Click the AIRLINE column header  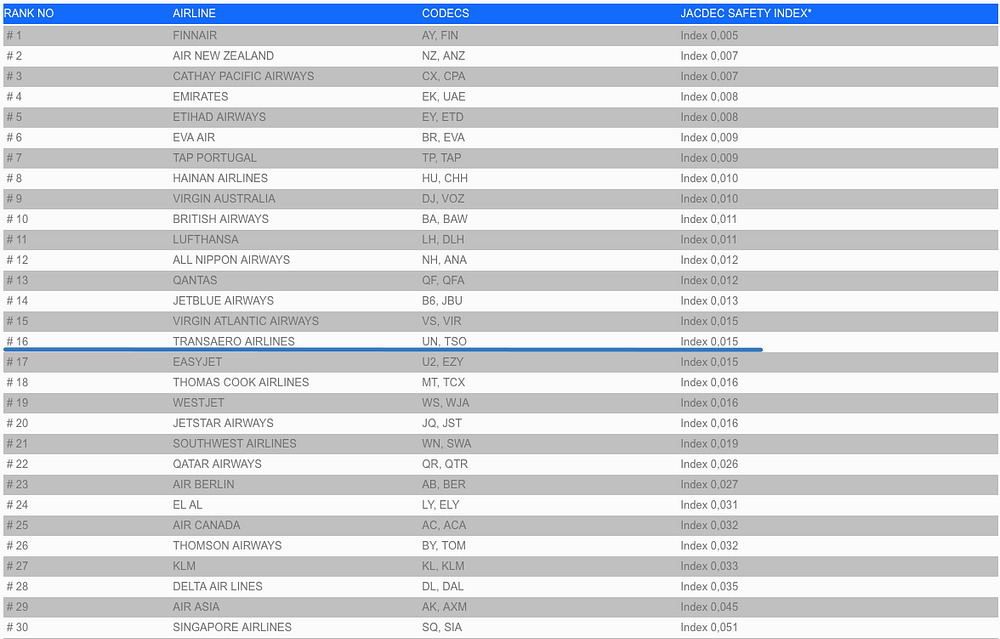tap(194, 13)
